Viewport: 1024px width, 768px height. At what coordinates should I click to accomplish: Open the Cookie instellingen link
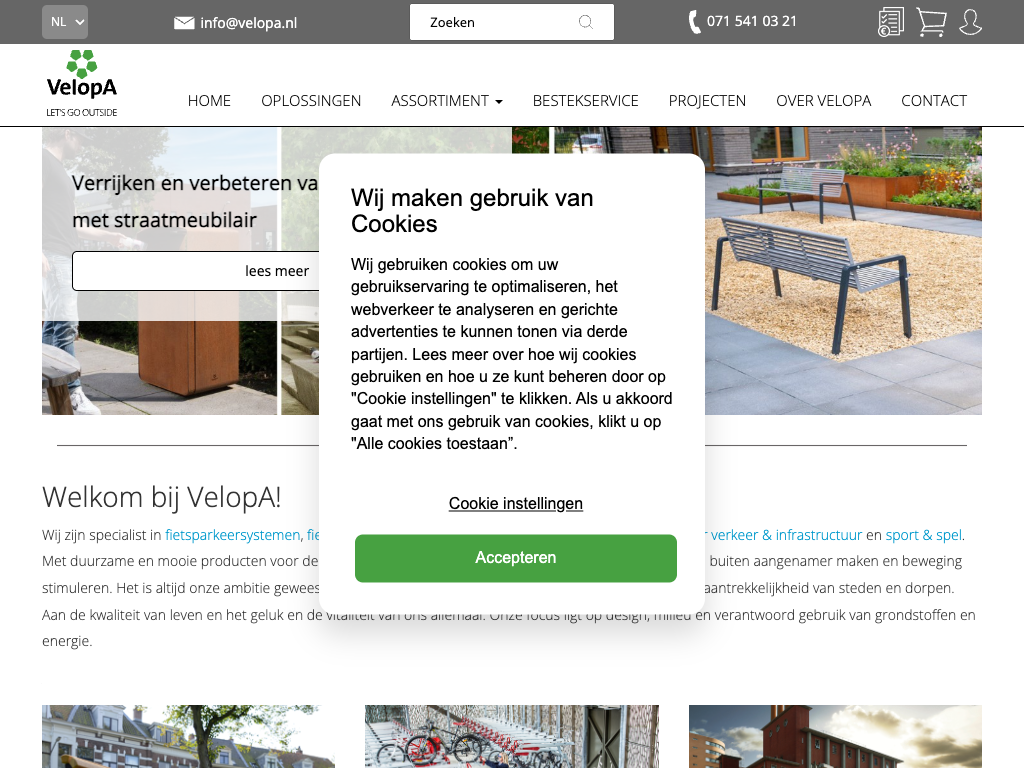pos(515,504)
